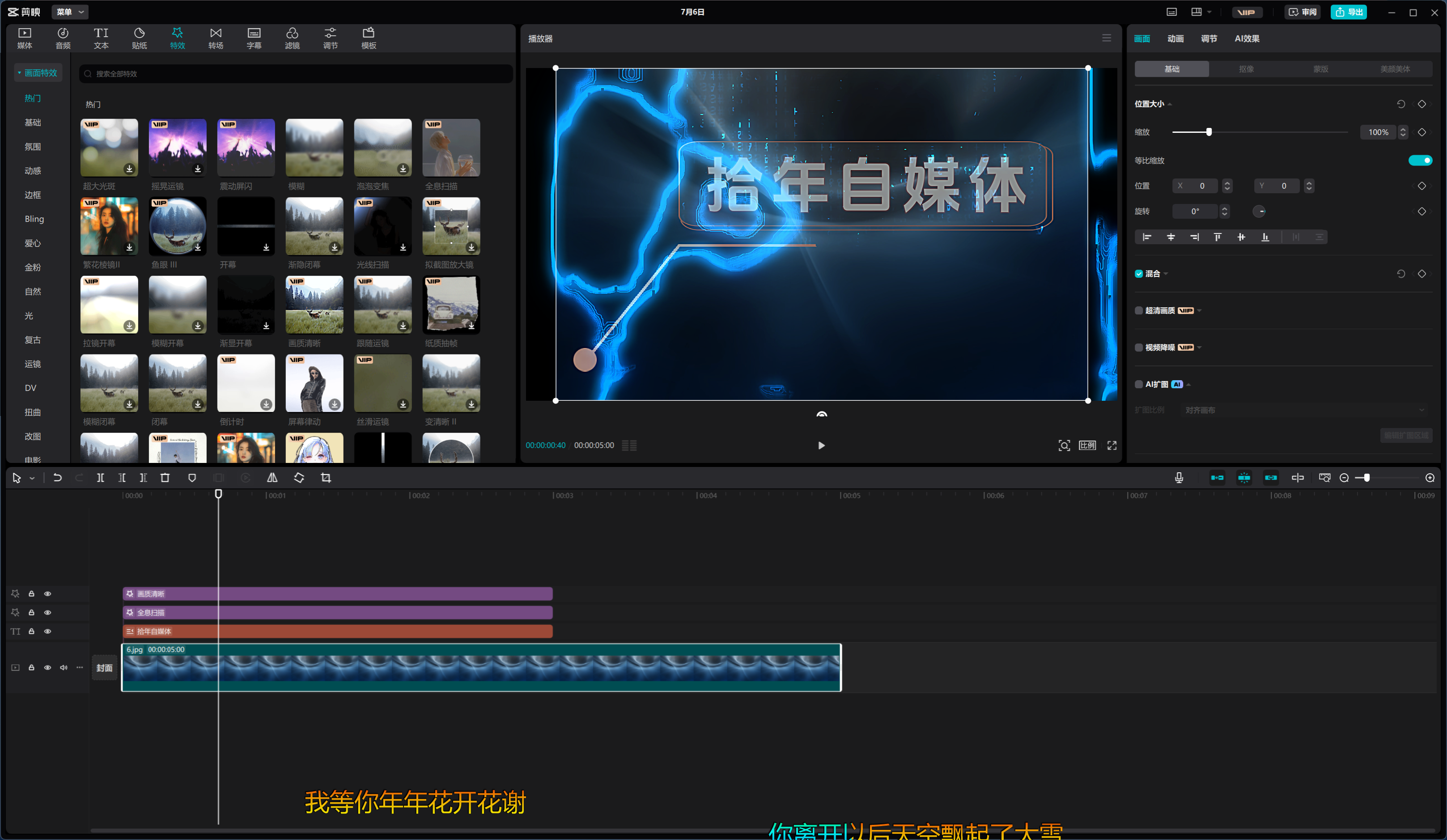
Task: Click the marker shield icon in timeline toolbar
Action: [x=192, y=478]
